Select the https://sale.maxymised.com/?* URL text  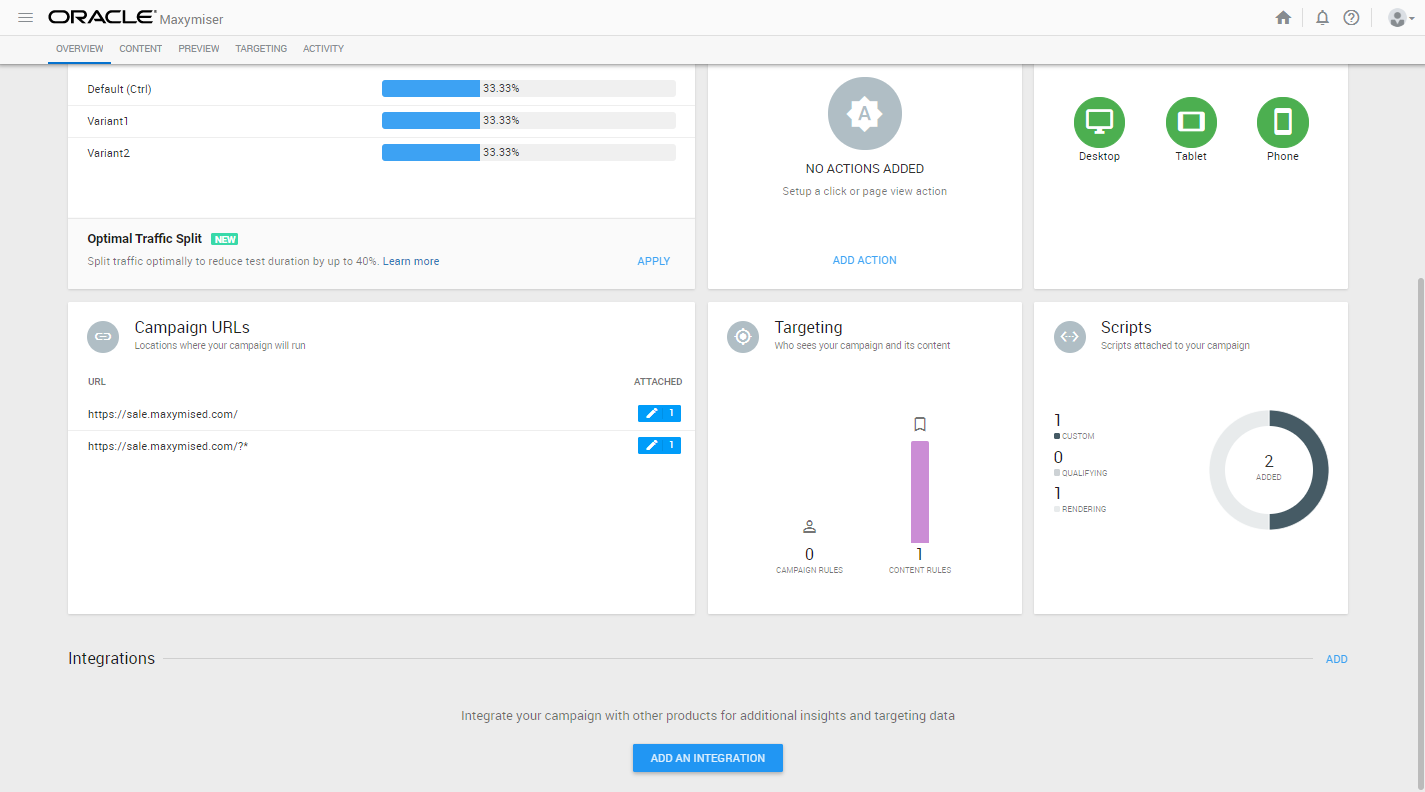(x=168, y=446)
